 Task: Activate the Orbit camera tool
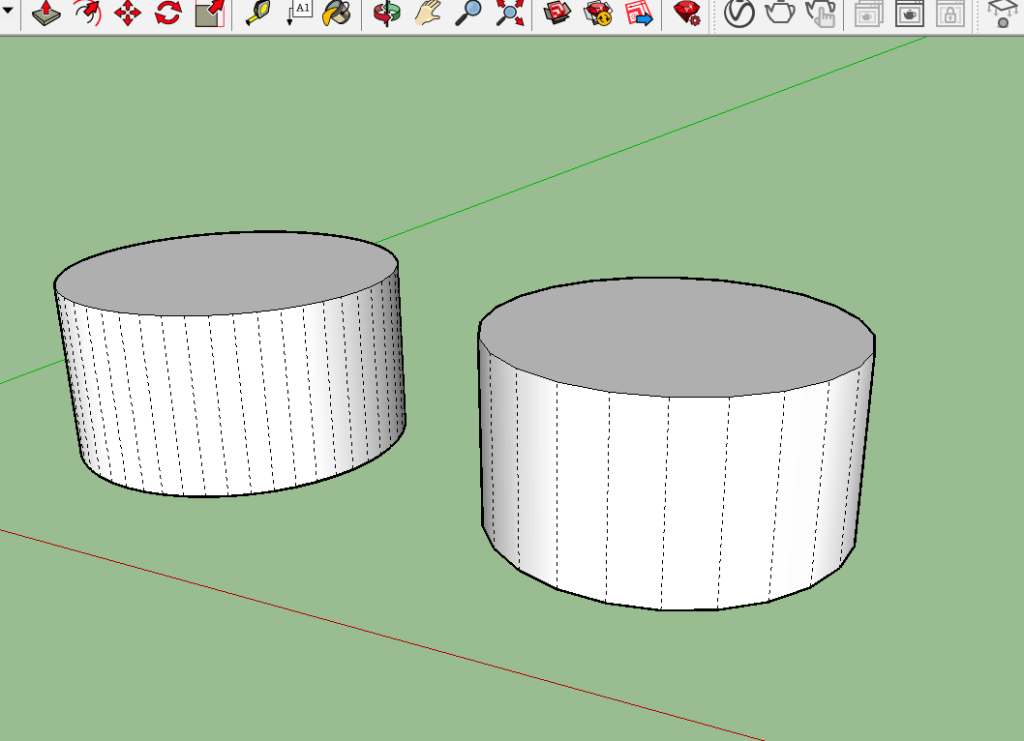coord(387,13)
